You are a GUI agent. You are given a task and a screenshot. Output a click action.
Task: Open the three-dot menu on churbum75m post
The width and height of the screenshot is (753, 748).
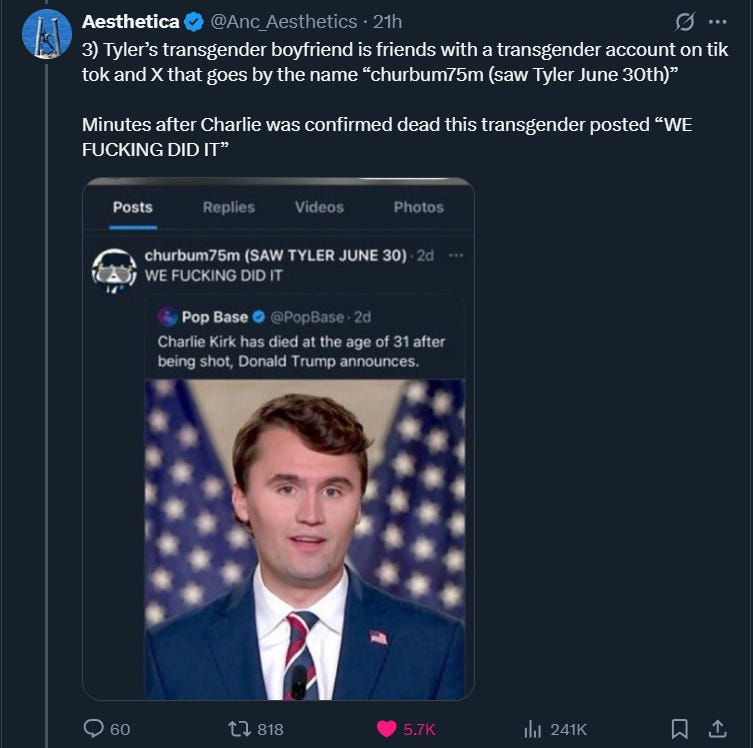pos(456,255)
